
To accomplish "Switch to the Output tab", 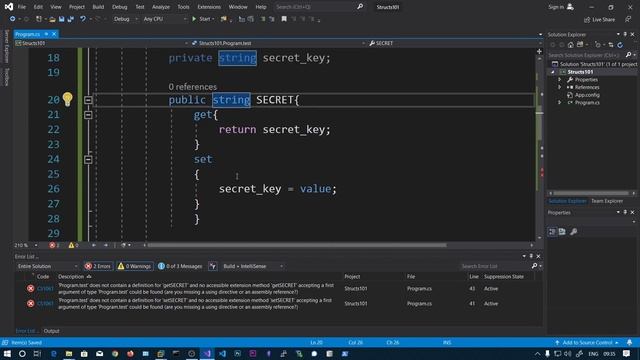I will 51,331.
